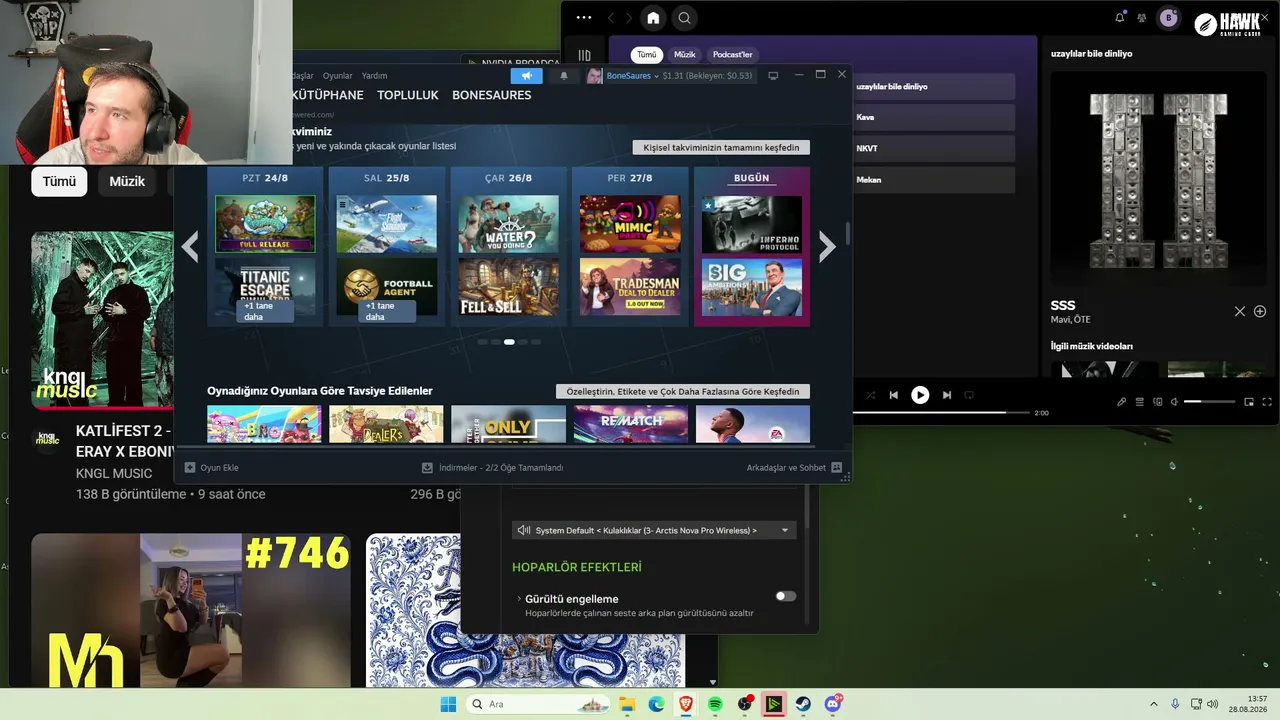Toggle Spotify repeat

coord(969,395)
